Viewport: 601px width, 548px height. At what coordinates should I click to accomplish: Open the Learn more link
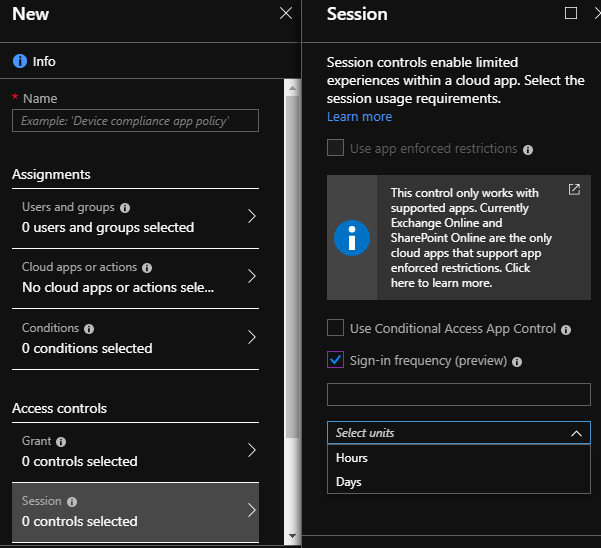click(359, 117)
